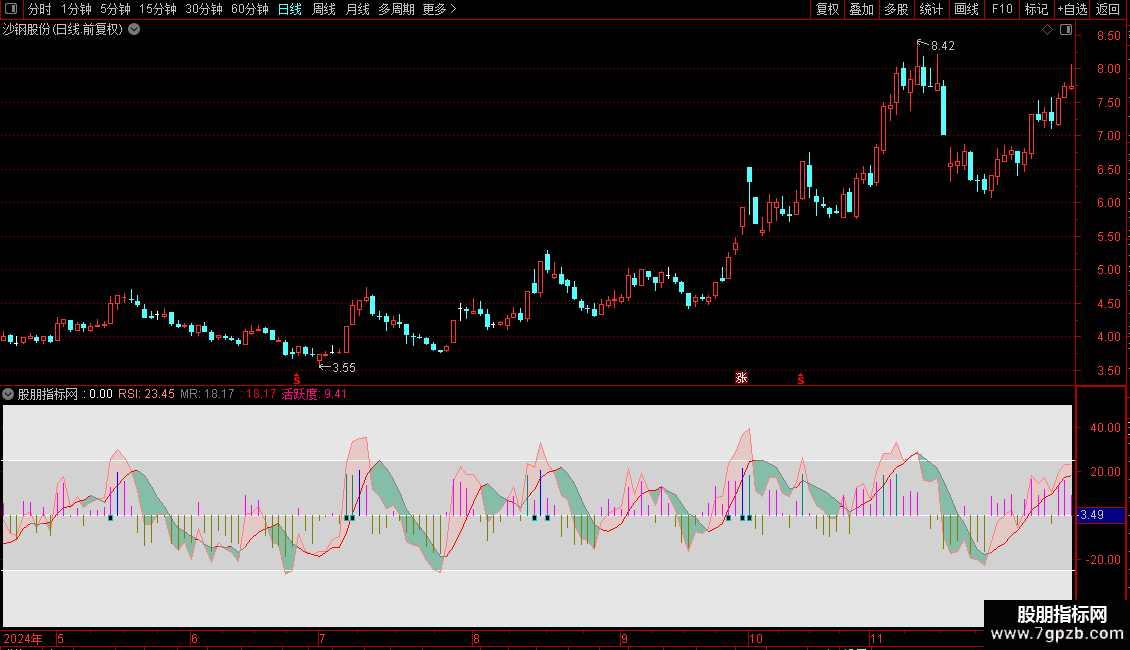The image size is (1130, 650).
Task: Add stock with +自选 button
Action: pyautogui.click(x=1072, y=9)
